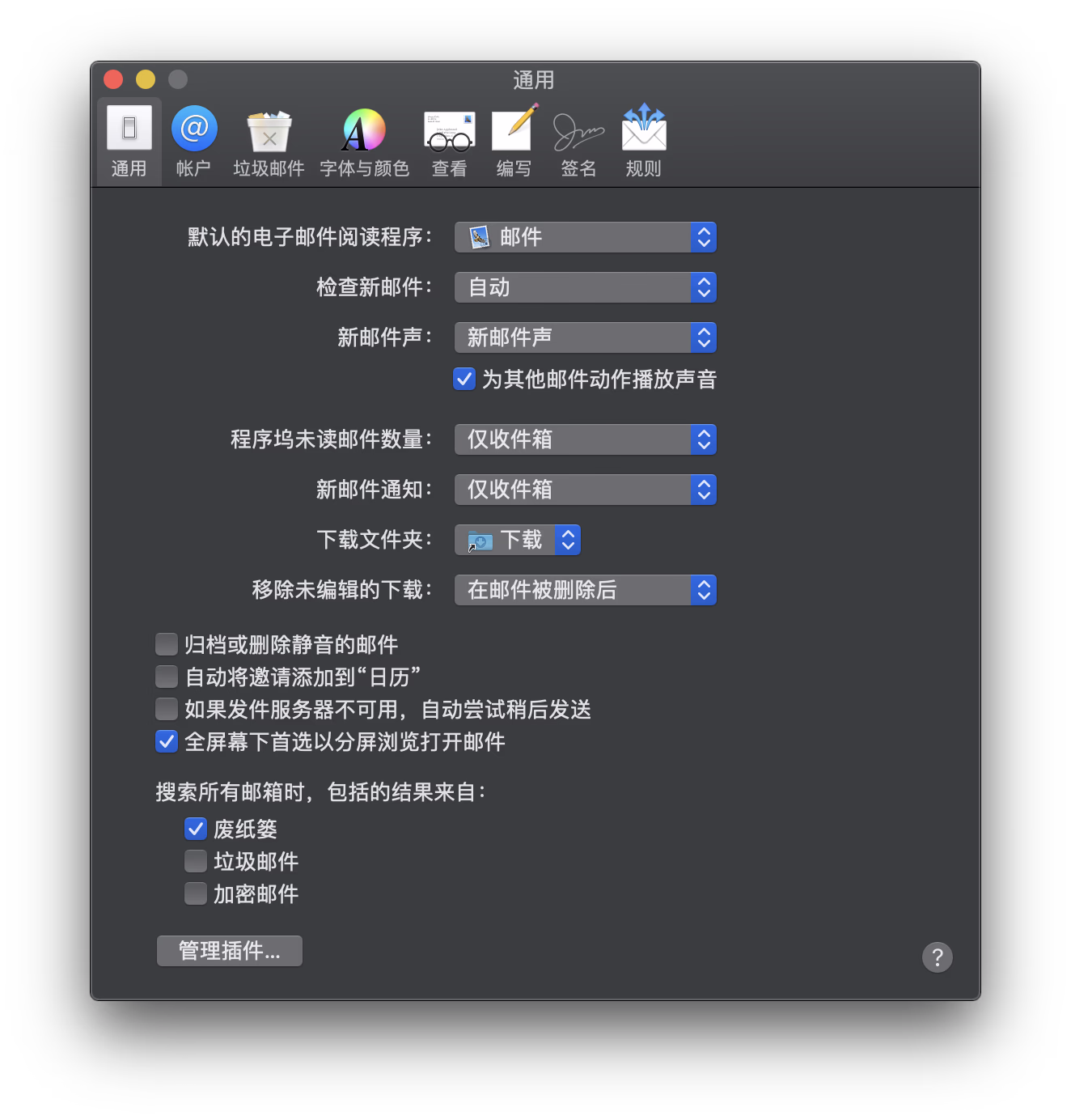This screenshot has width=1071, height=1120.
Task: Select the 垃圾邮件 junk mail bin icon
Action: (269, 131)
